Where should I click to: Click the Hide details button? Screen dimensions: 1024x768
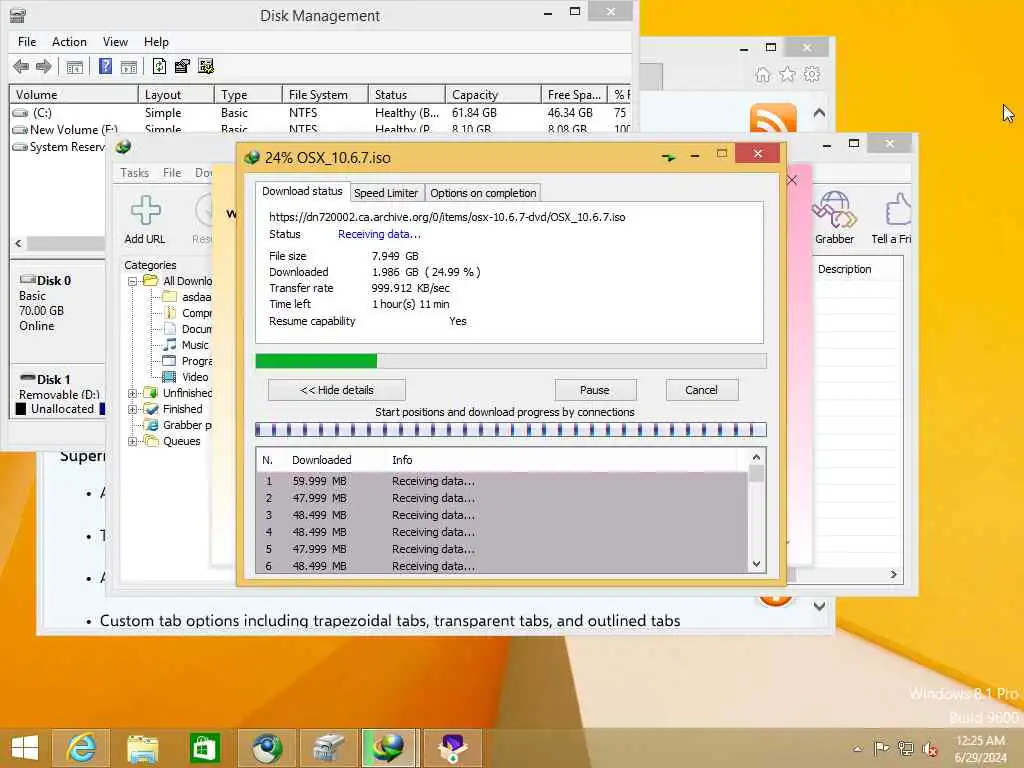tap(336, 390)
